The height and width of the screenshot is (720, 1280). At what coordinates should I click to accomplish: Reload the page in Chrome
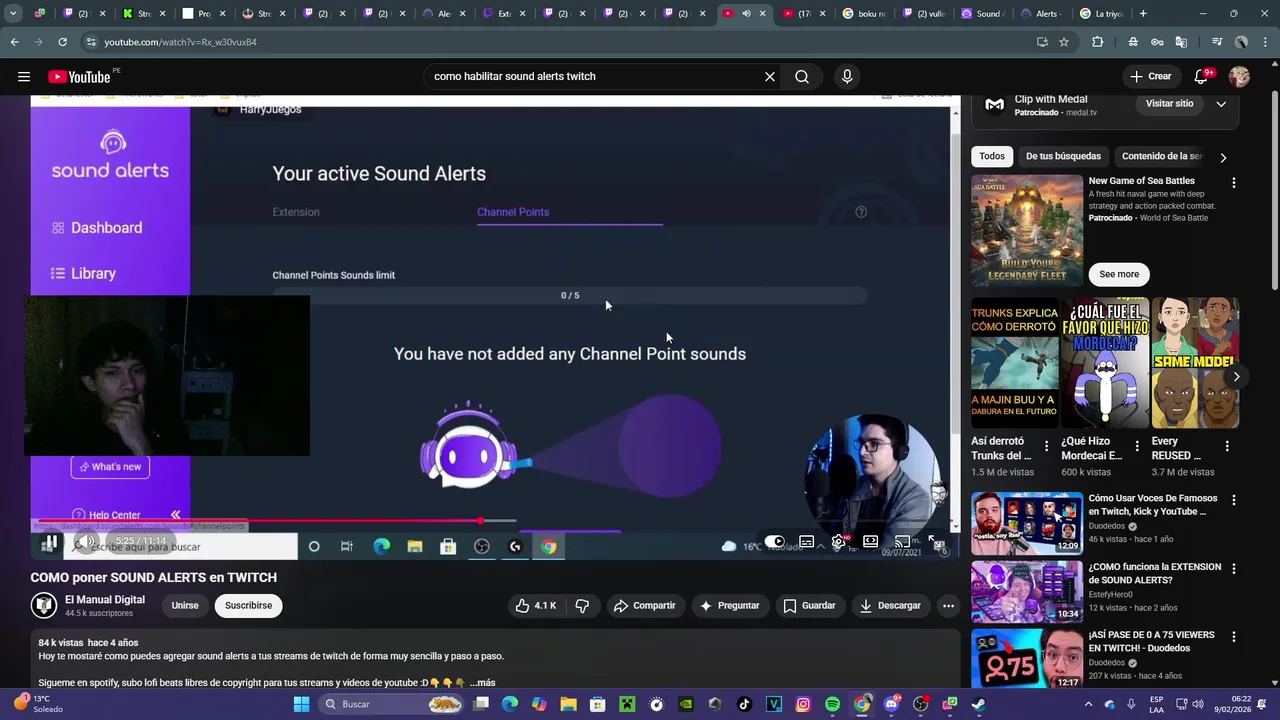[x=62, y=42]
